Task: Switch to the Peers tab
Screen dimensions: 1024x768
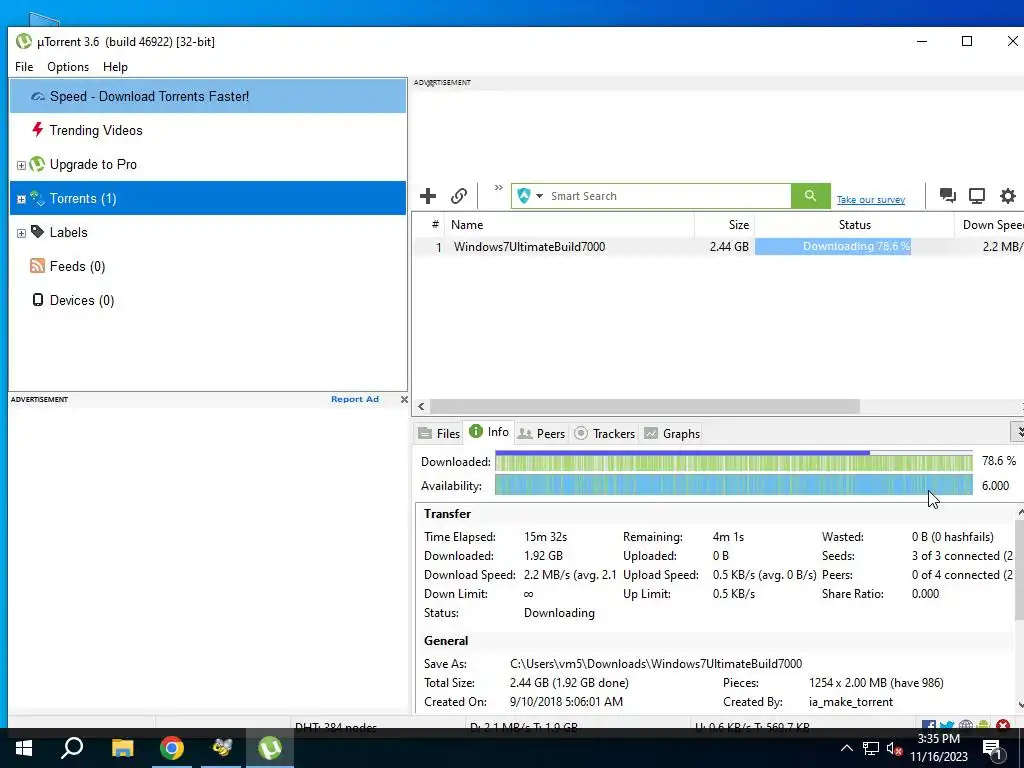Action: tap(541, 434)
